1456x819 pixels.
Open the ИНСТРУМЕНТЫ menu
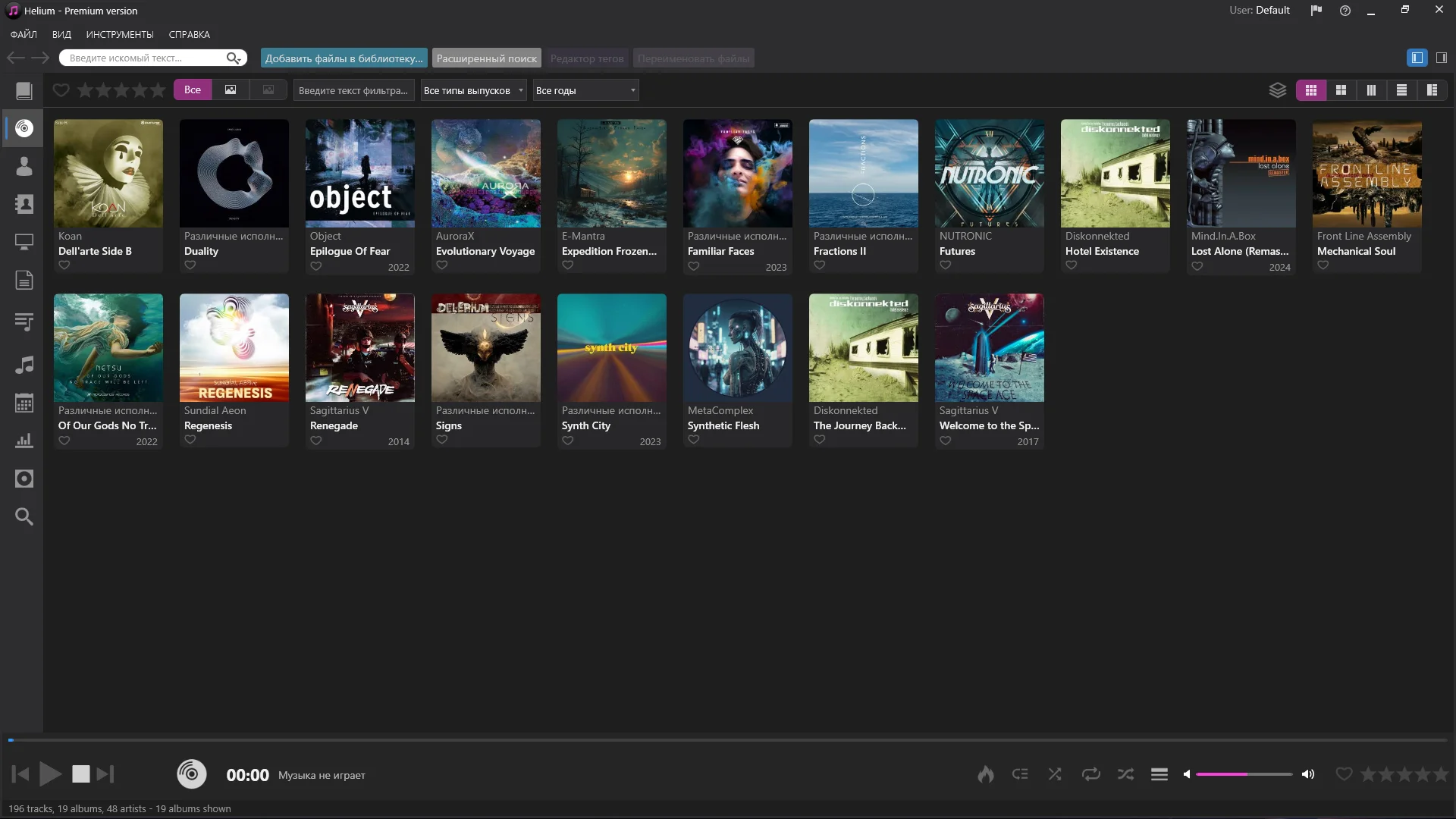click(x=120, y=35)
